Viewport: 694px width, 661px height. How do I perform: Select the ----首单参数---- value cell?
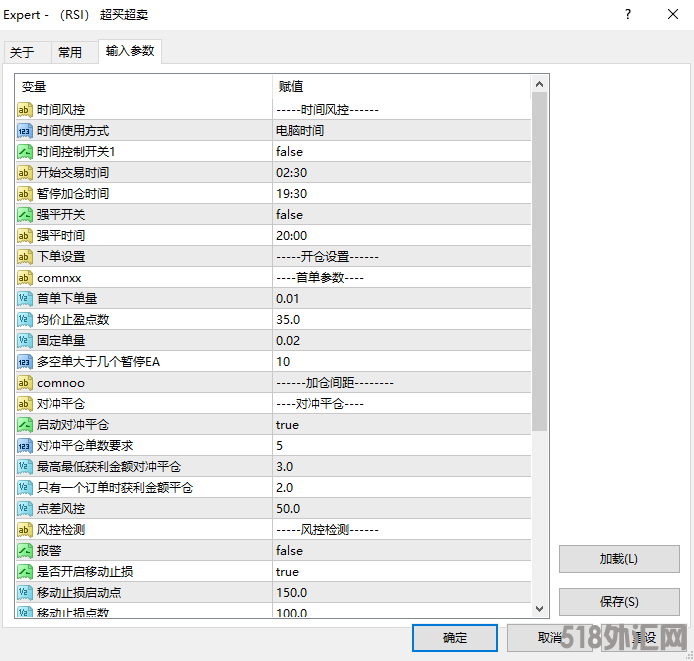coord(401,278)
